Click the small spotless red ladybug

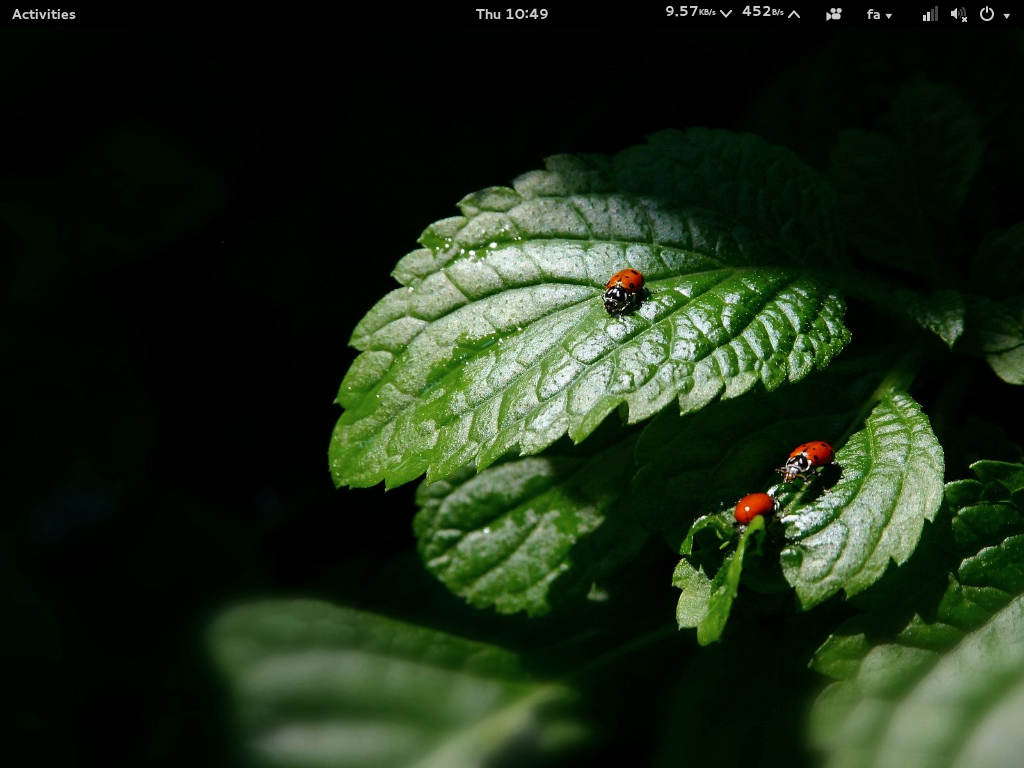(753, 507)
